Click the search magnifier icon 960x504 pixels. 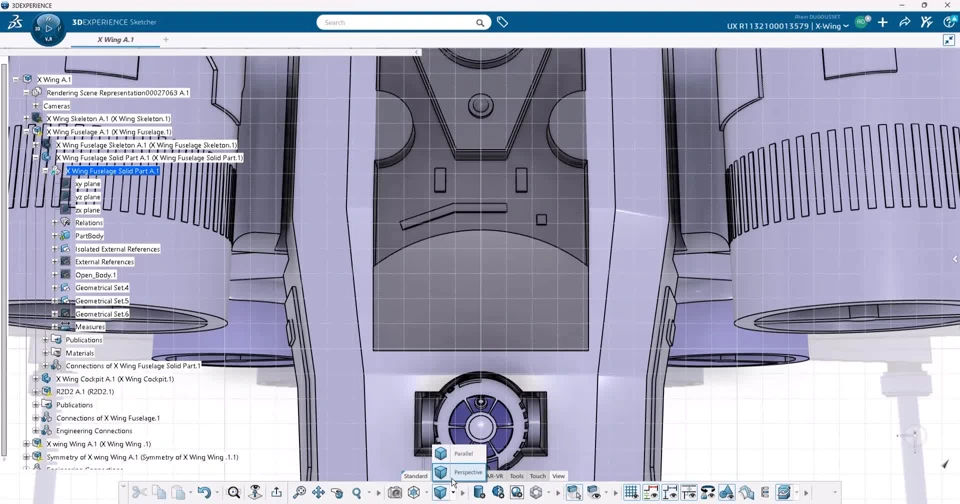pos(480,23)
